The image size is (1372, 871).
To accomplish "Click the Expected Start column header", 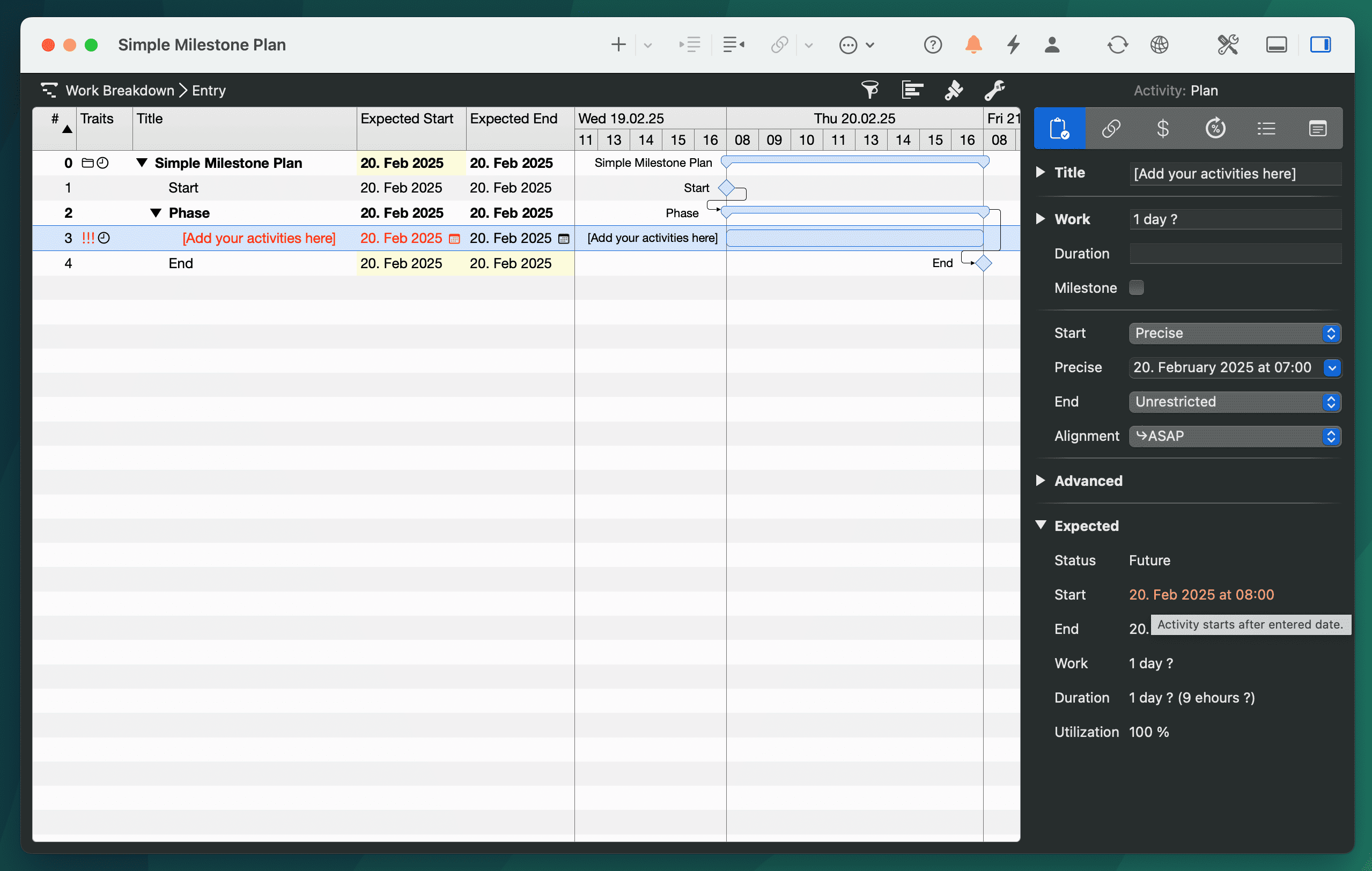I will (x=407, y=119).
